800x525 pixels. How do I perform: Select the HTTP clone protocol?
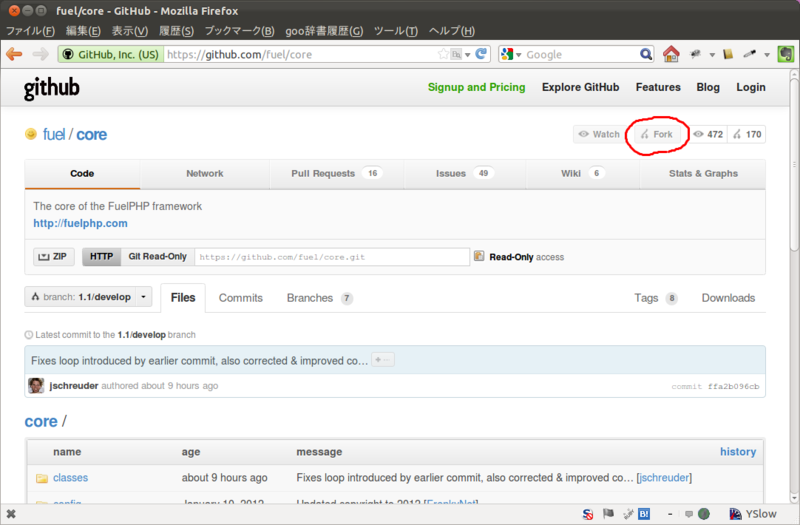102,256
